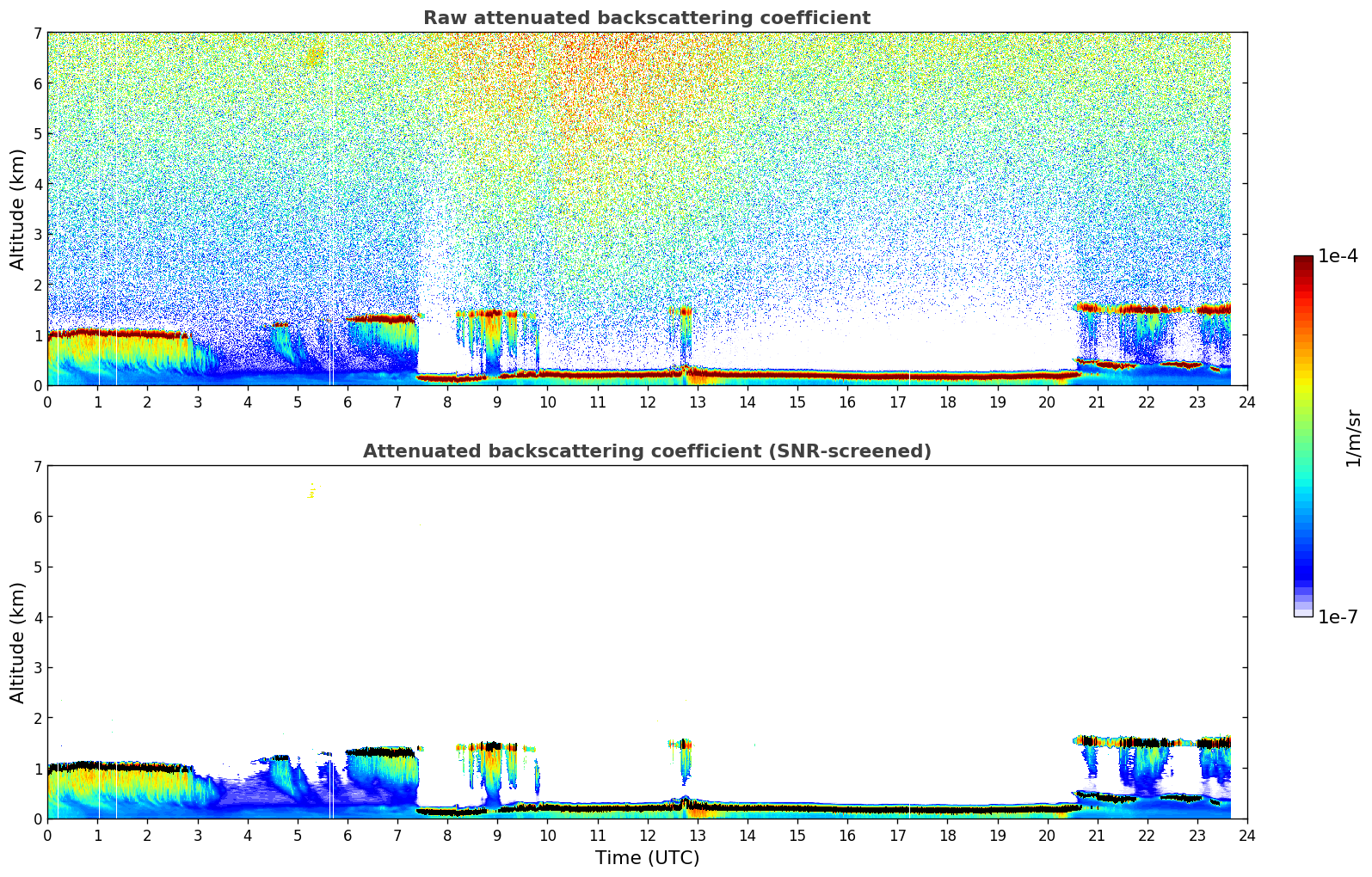Click altitude tick 4 on the bottom plot
1372x877 pixels.
[37, 617]
